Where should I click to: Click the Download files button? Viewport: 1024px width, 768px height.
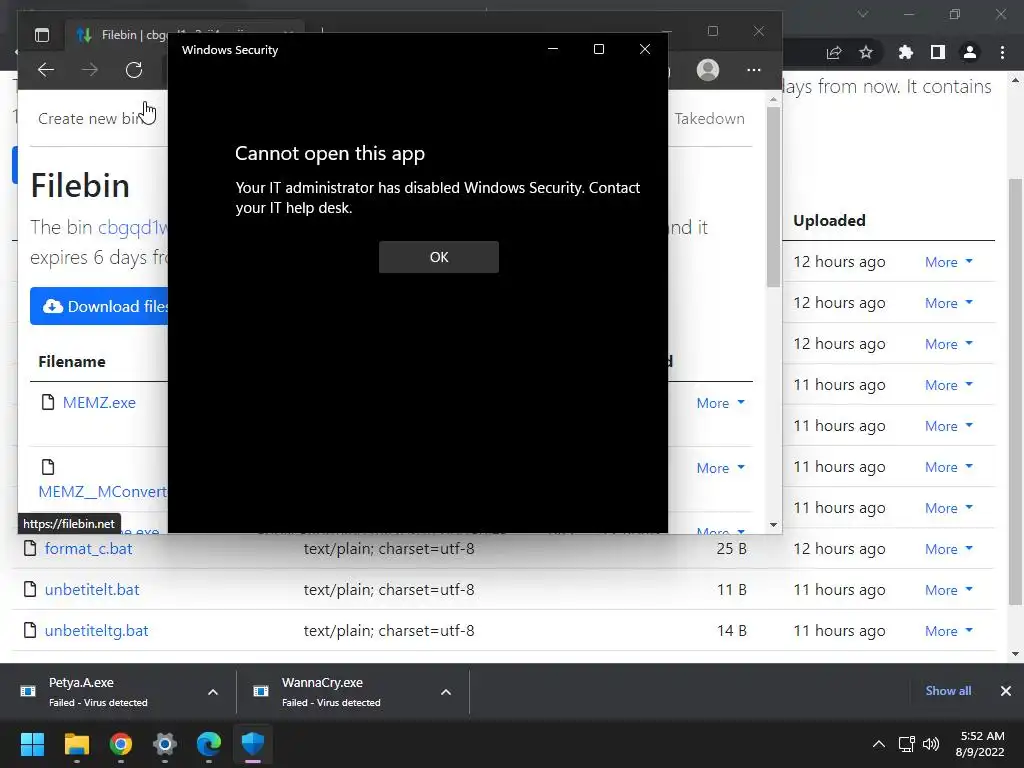[x=99, y=306]
